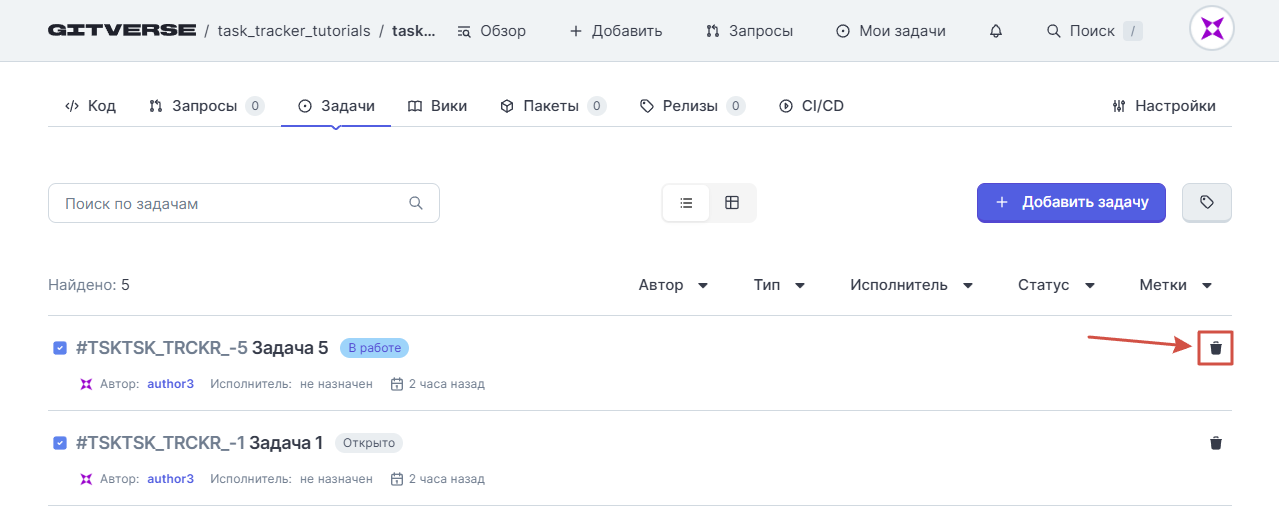Switch to the Вики tab
This screenshot has height=518, width=1279.
point(437,105)
